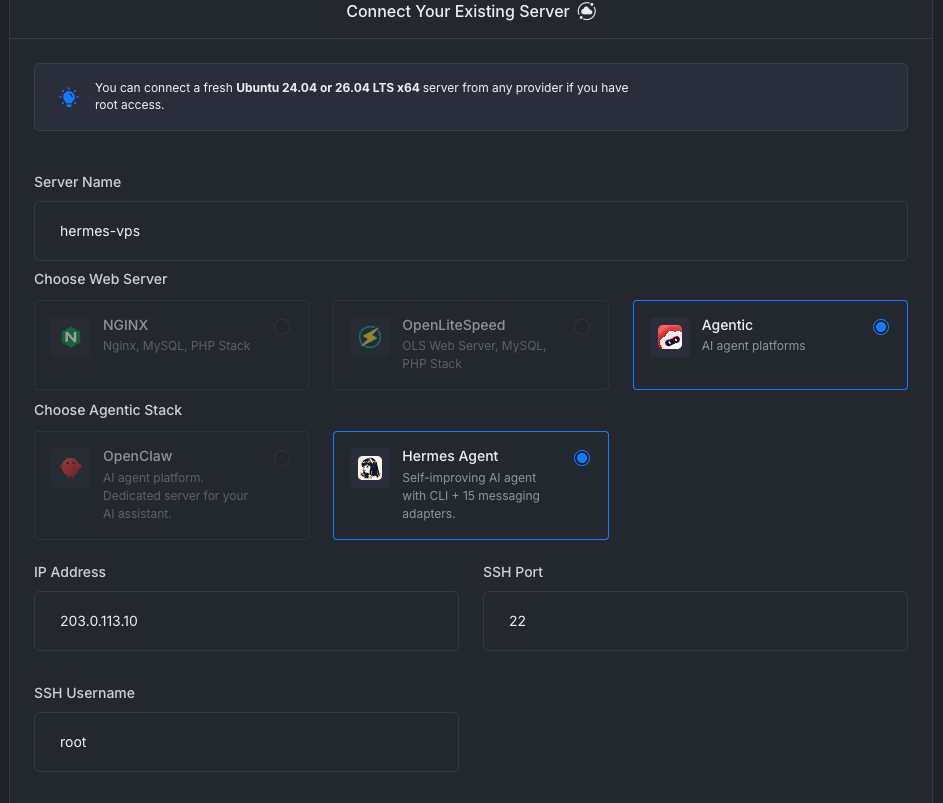Image resolution: width=943 pixels, height=803 pixels.
Task: Click the "AI agent platforms" description text
Action: [753, 346]
